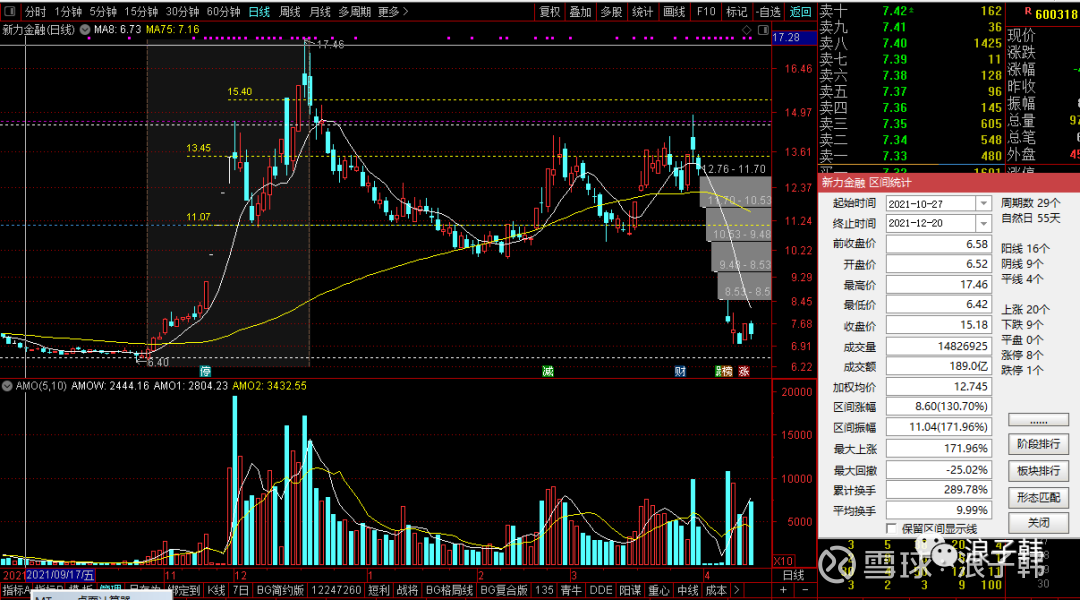The height and width of the screenshot is (600, 1080).
Task: Select the 重心 tab
Action: pyautogui.click(x=658, y=590)
